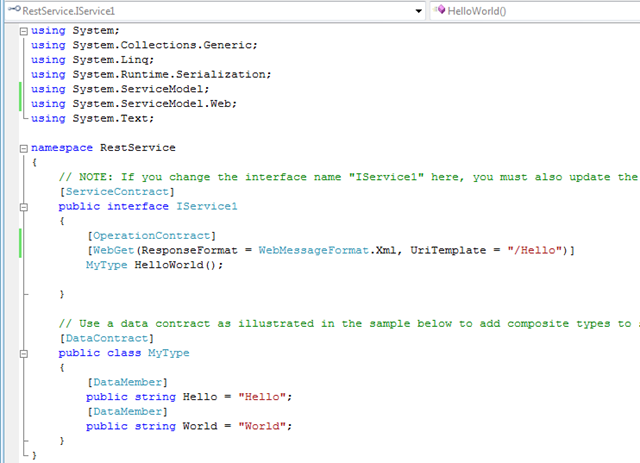Viewport: 640px width, 463px height.
Task: Click the NOTE comment about interface name
Action: coord(349,177)
